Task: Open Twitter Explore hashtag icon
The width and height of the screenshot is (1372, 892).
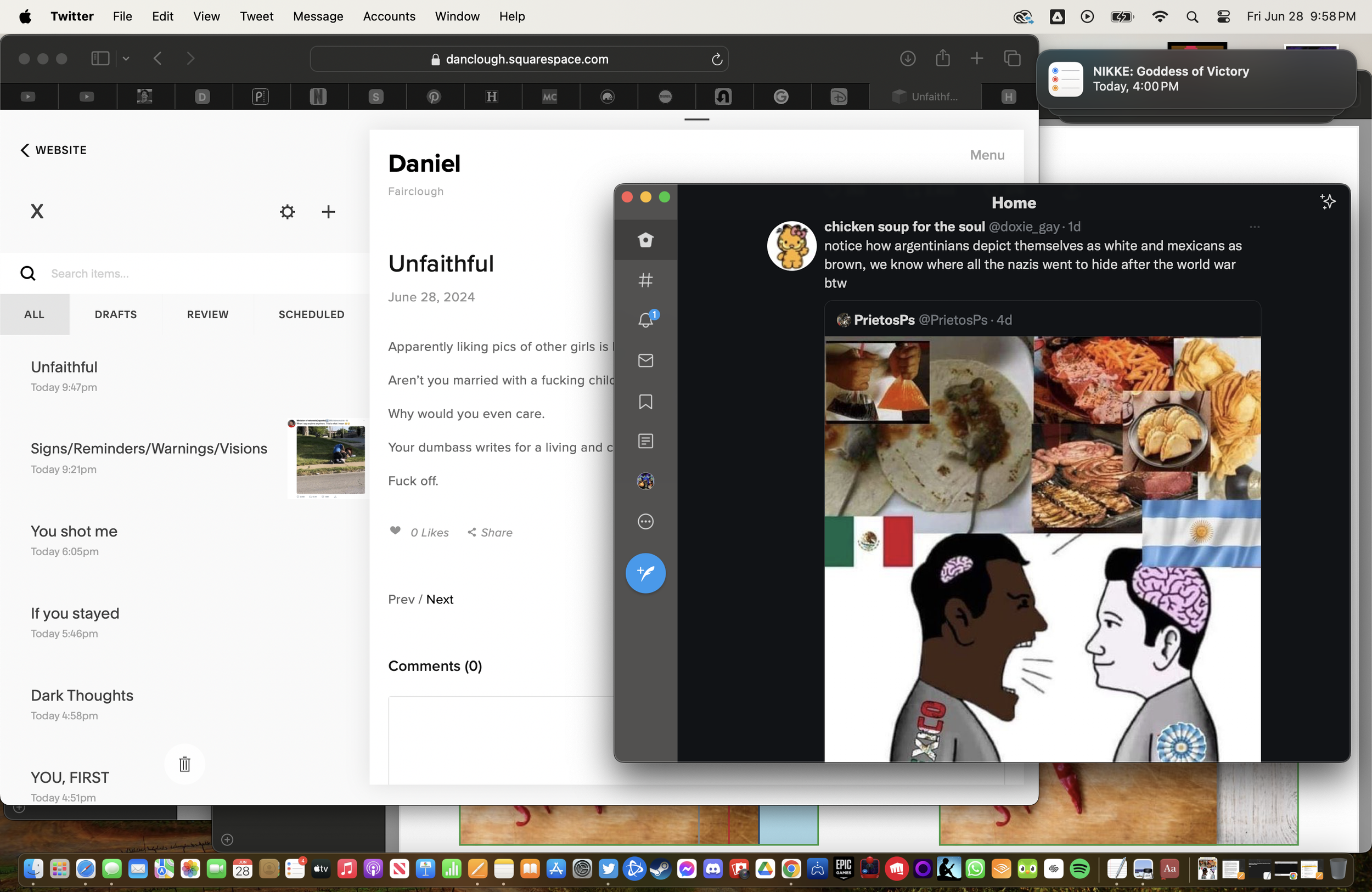Action: 645,280
